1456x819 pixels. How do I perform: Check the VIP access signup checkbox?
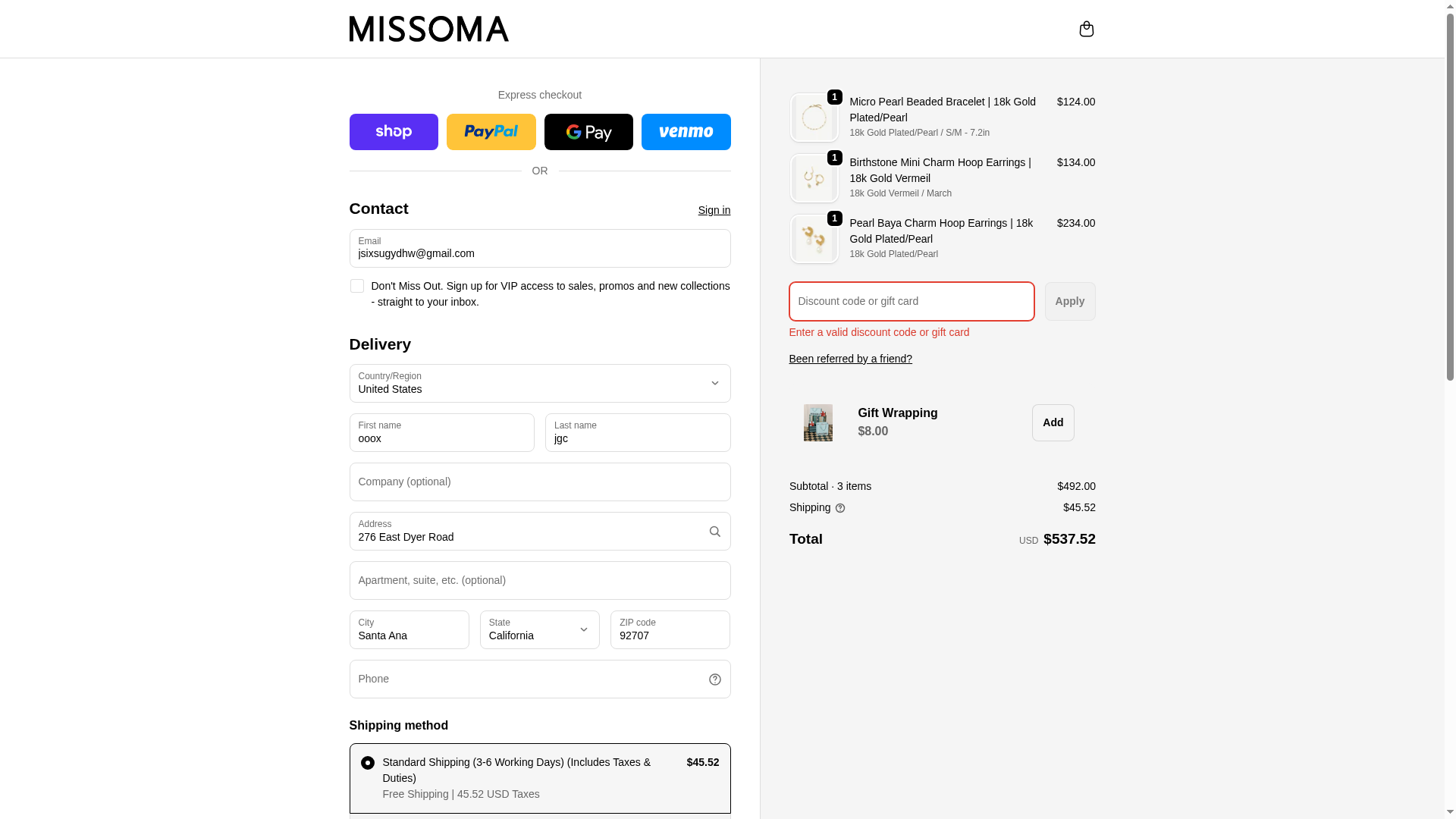point(357,286)
